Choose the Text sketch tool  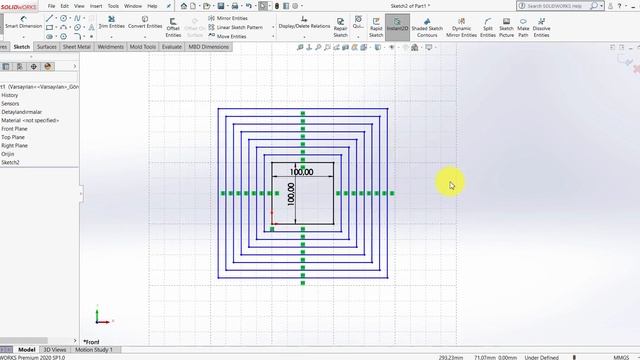91,27
